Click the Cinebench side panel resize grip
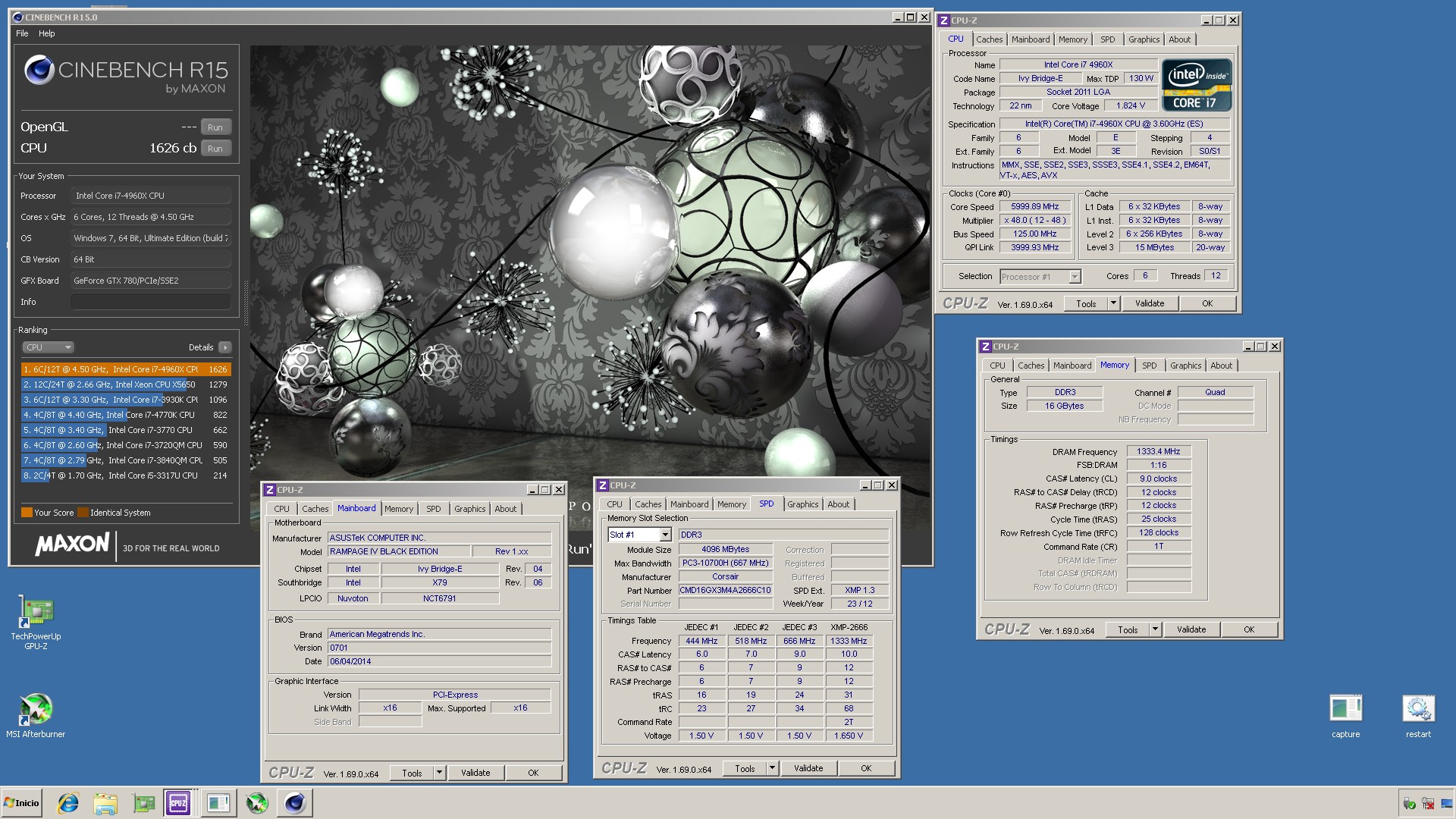The height and width of the screenshot is (819, 1456). tap(245, 303)
